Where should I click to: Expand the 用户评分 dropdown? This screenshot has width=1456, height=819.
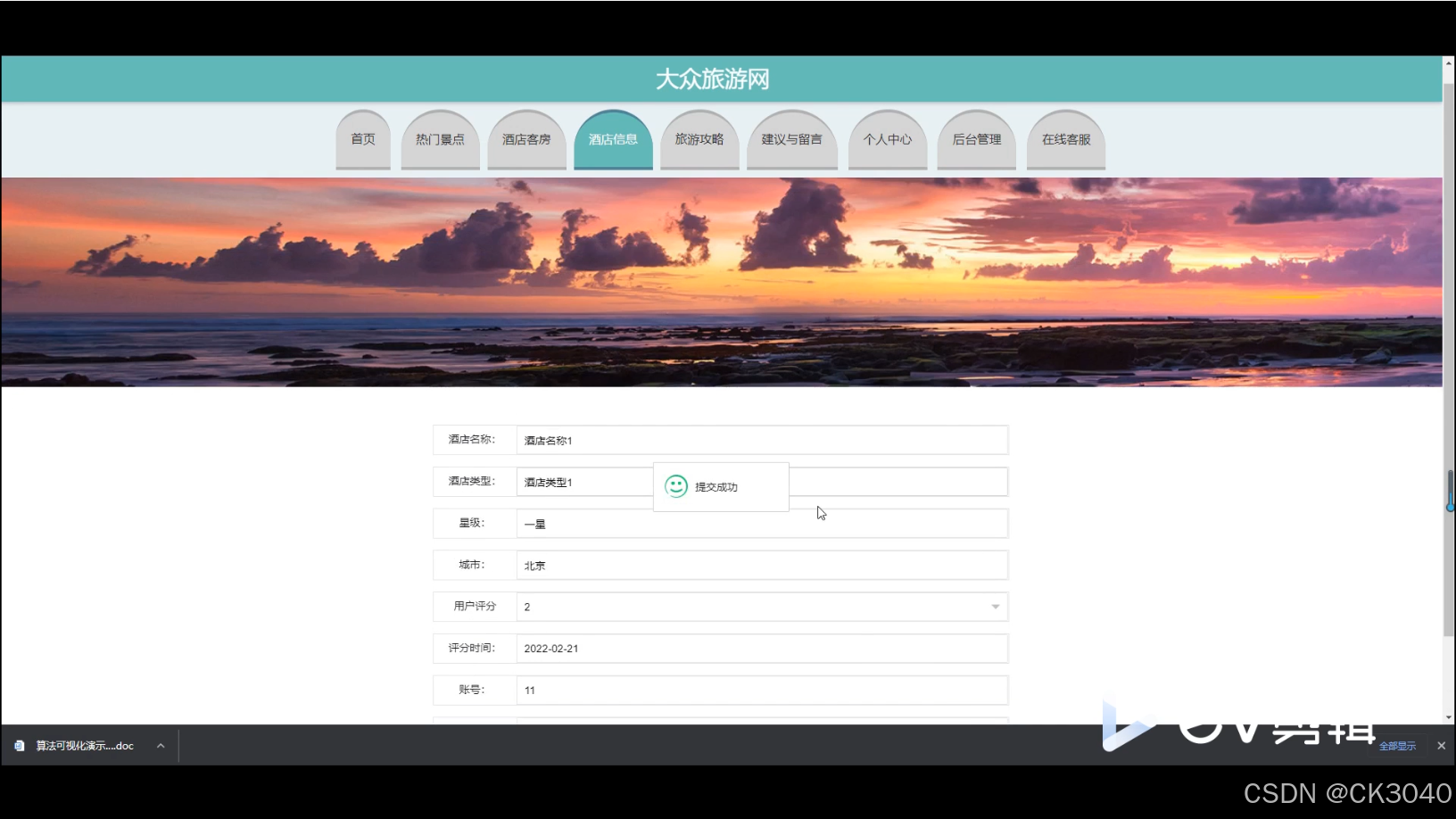tap(762, 607)
